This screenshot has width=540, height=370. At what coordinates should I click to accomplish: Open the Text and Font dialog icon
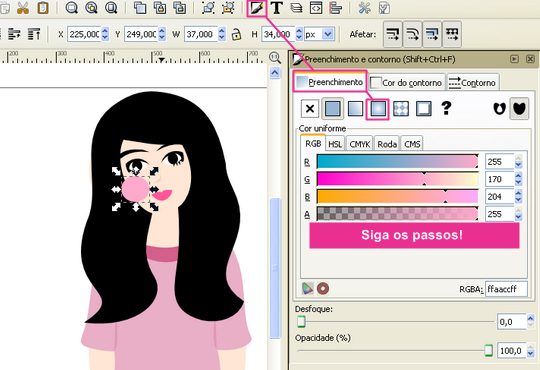point(277,8)
